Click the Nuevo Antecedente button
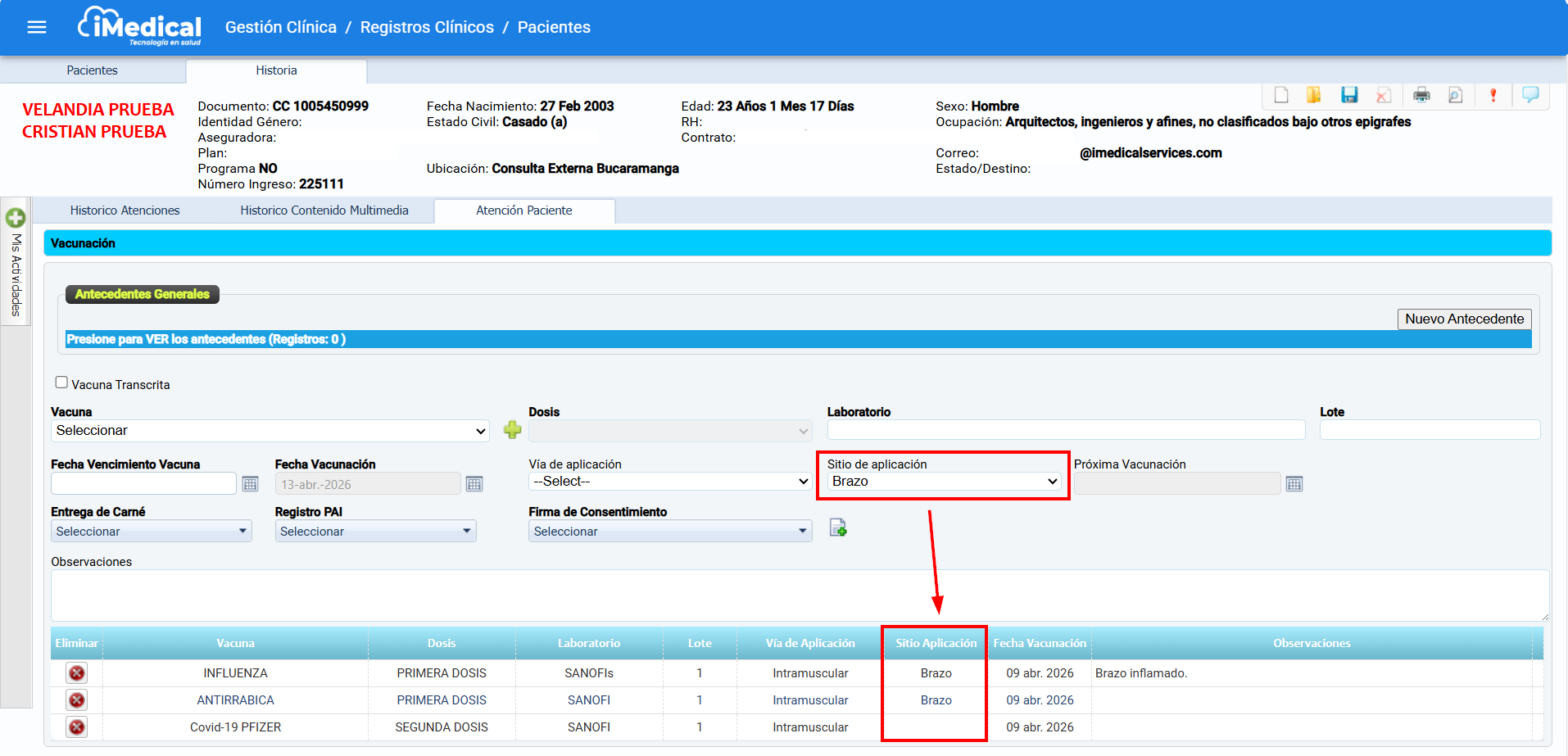1568x756 pixels. pos(1463,319)
